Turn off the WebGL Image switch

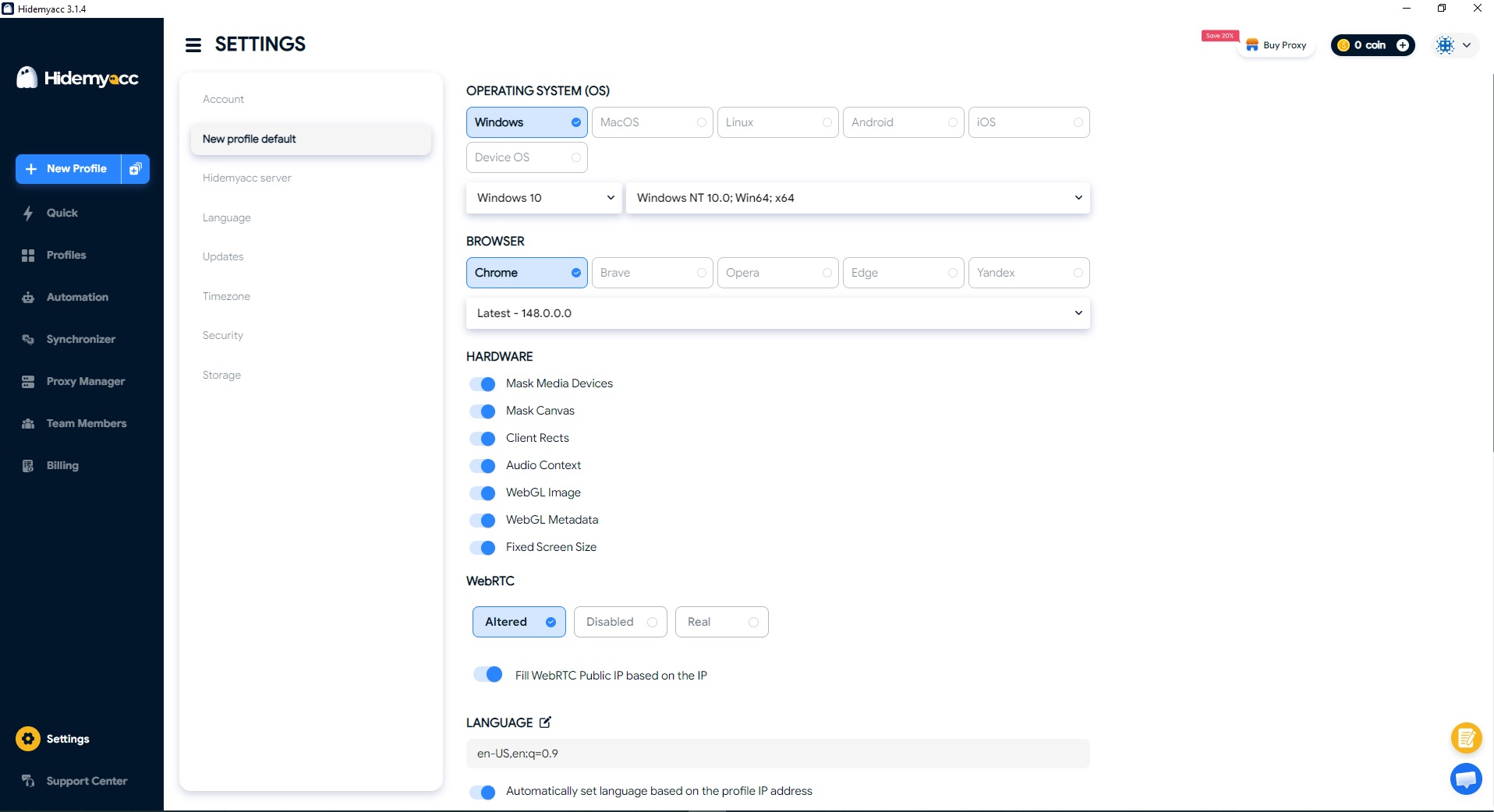pyautogui.click(x=483, y=493)
